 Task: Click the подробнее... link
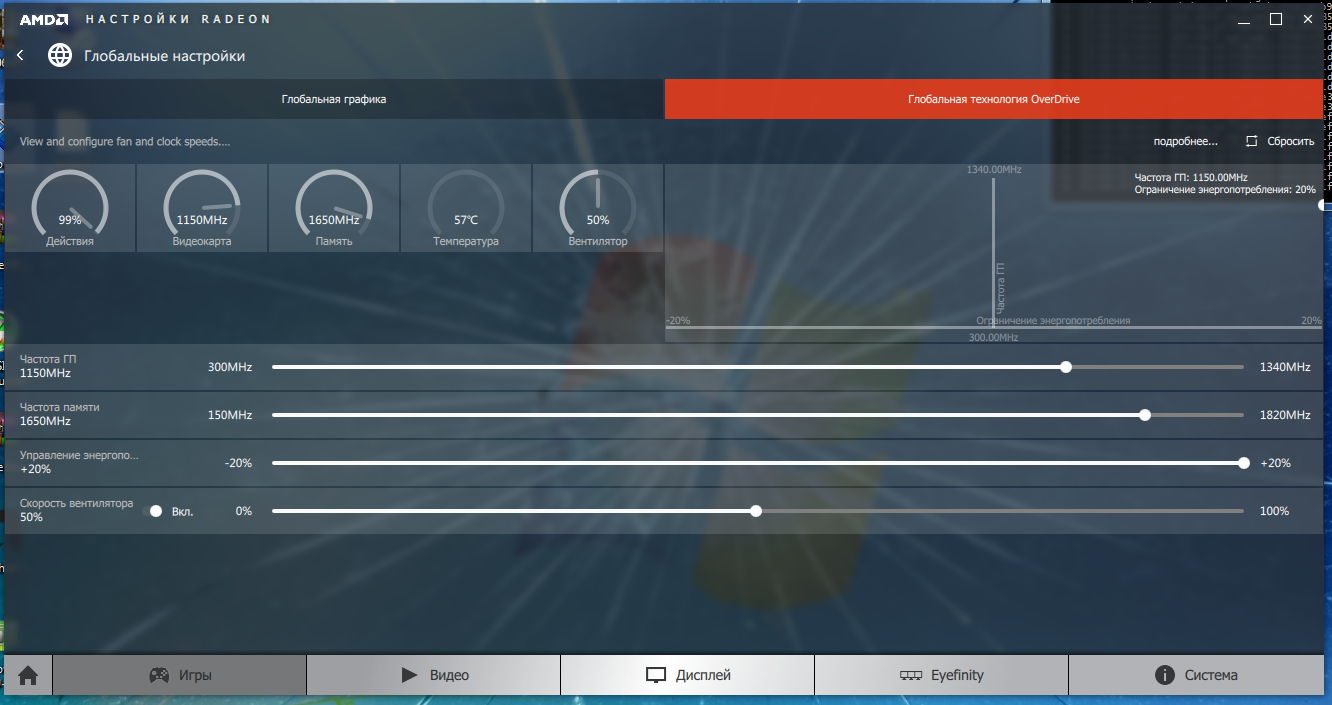[x=1185, y=142]
